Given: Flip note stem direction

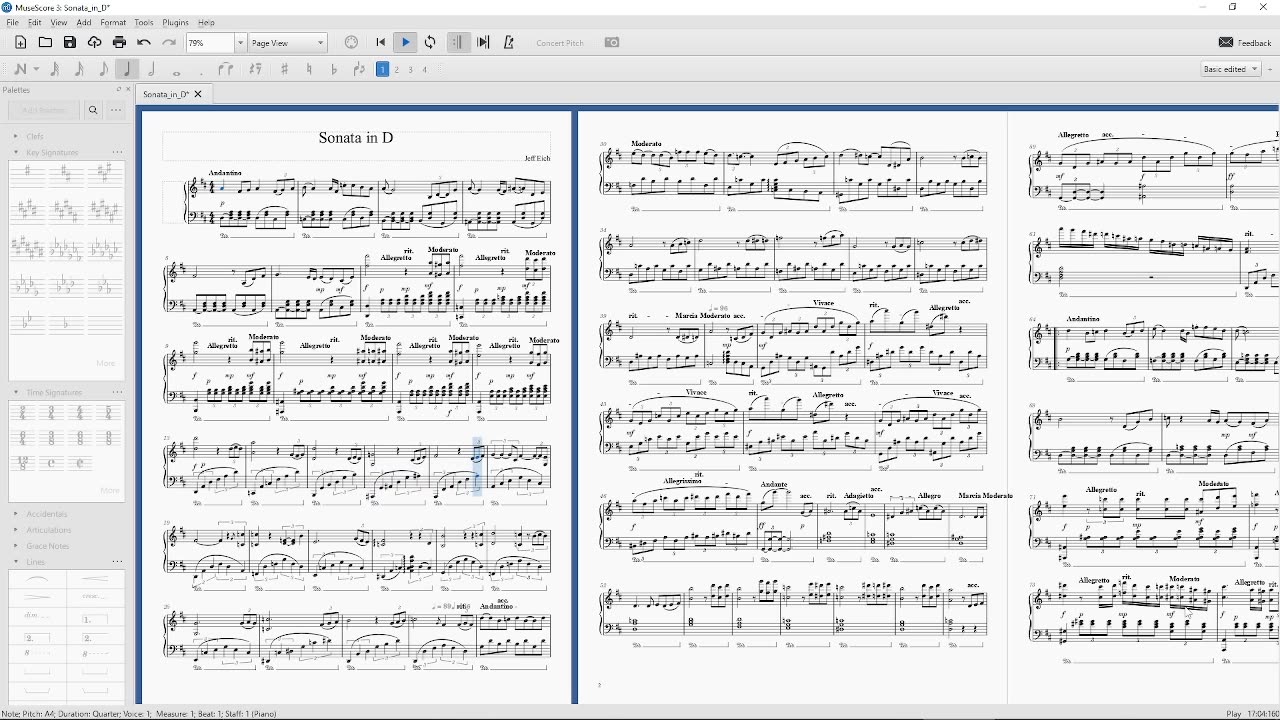Looking at the screenshot, I should coord(359,69).
